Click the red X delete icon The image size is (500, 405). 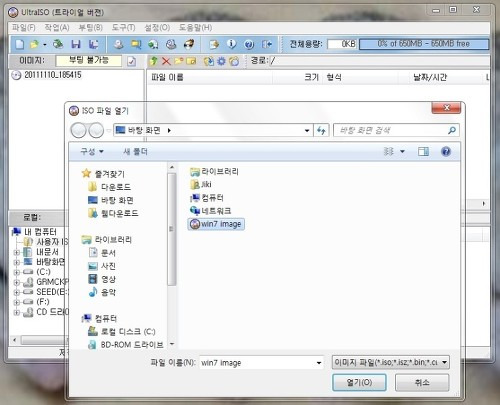[x=166, y=61]
